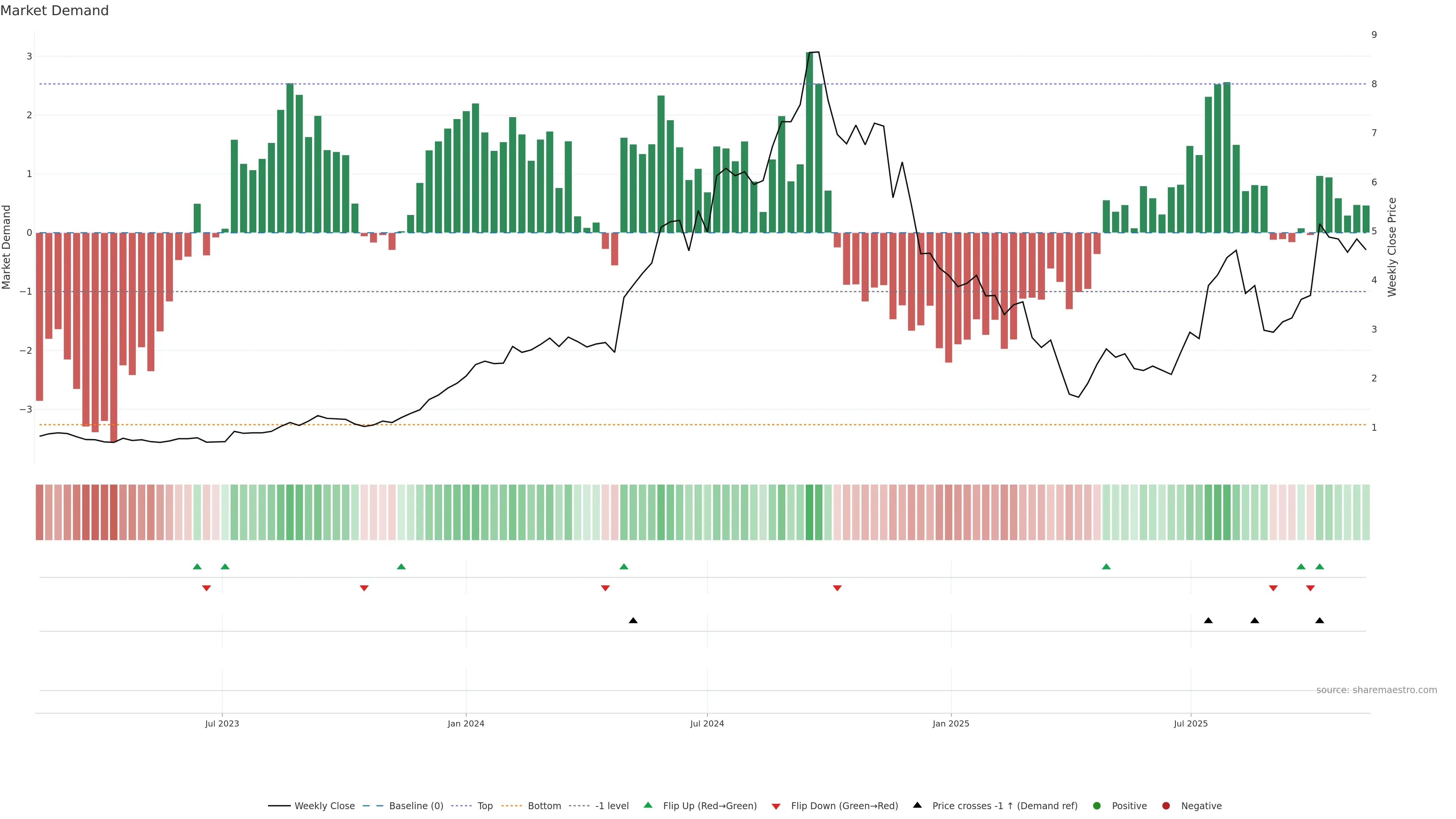This screenshot has height=819, width=1456.
Task: Click the only Flip Up marker between Jan and Jul 2025
Action: (x=1106, y=567)
